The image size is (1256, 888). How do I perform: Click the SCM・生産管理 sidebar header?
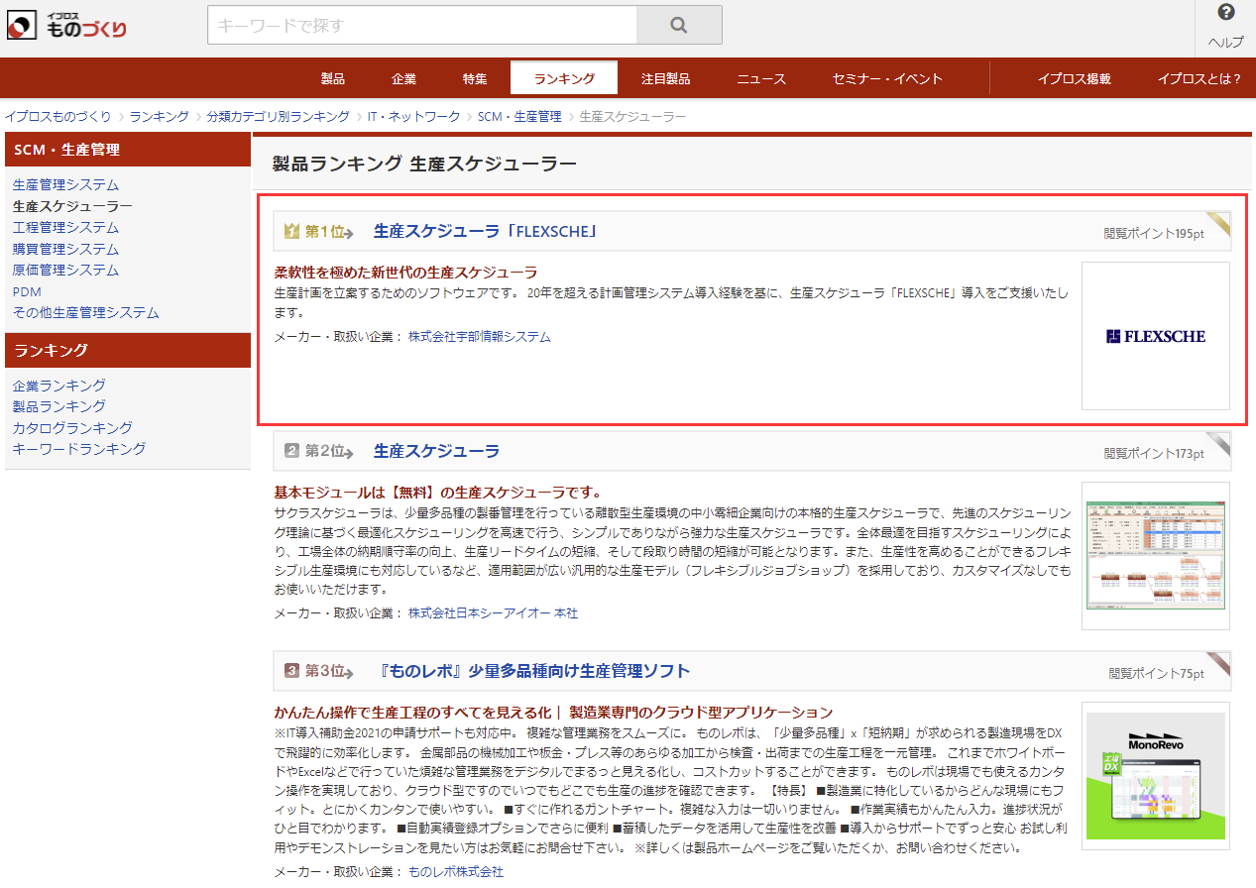pyautogui.click(x=127, y=150)
